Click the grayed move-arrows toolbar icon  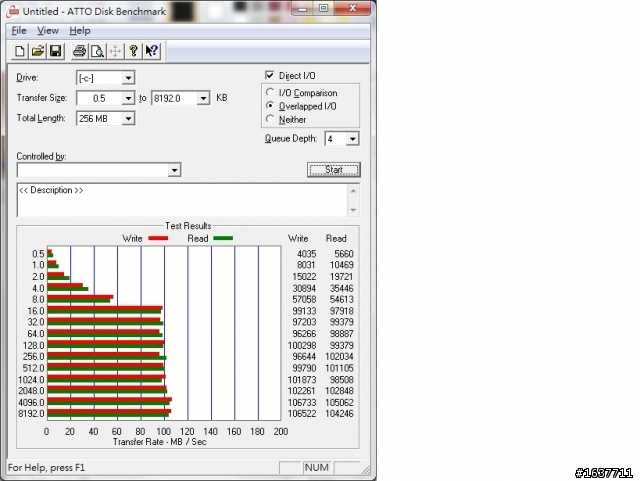[x=116, y=51]
